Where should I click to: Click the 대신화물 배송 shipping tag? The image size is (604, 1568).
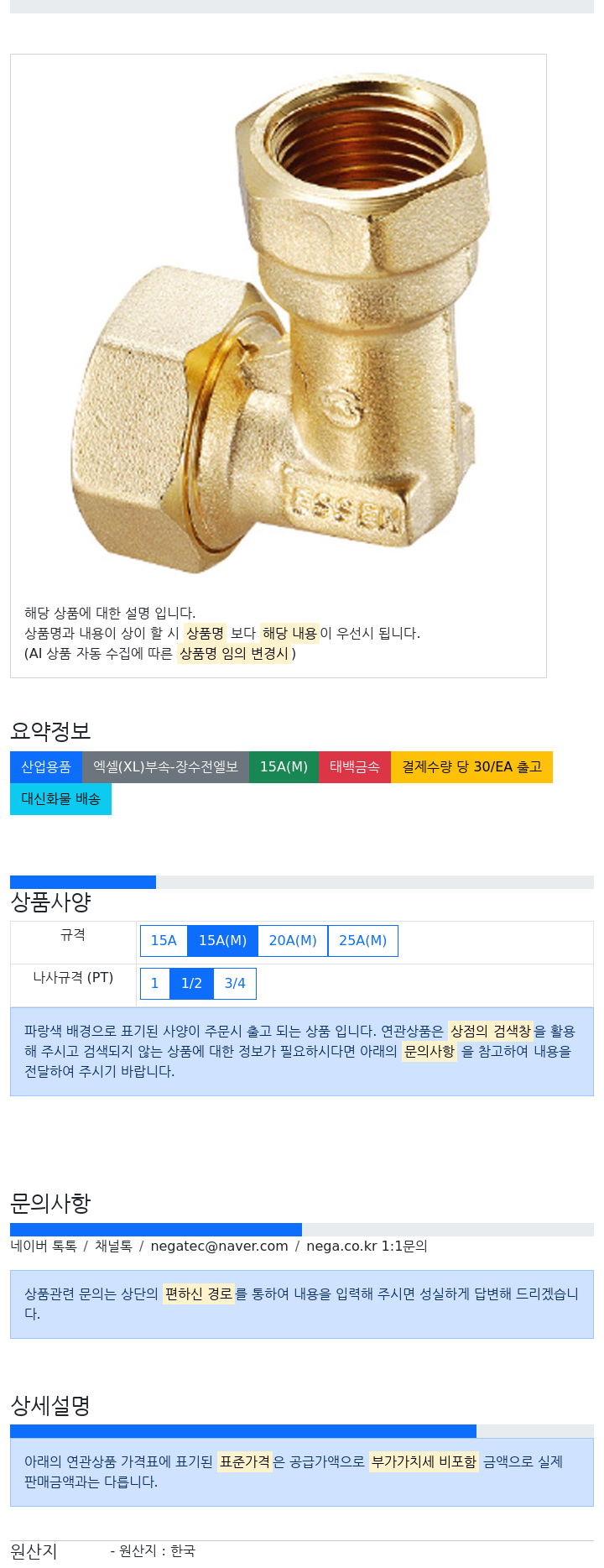(60, 799)
